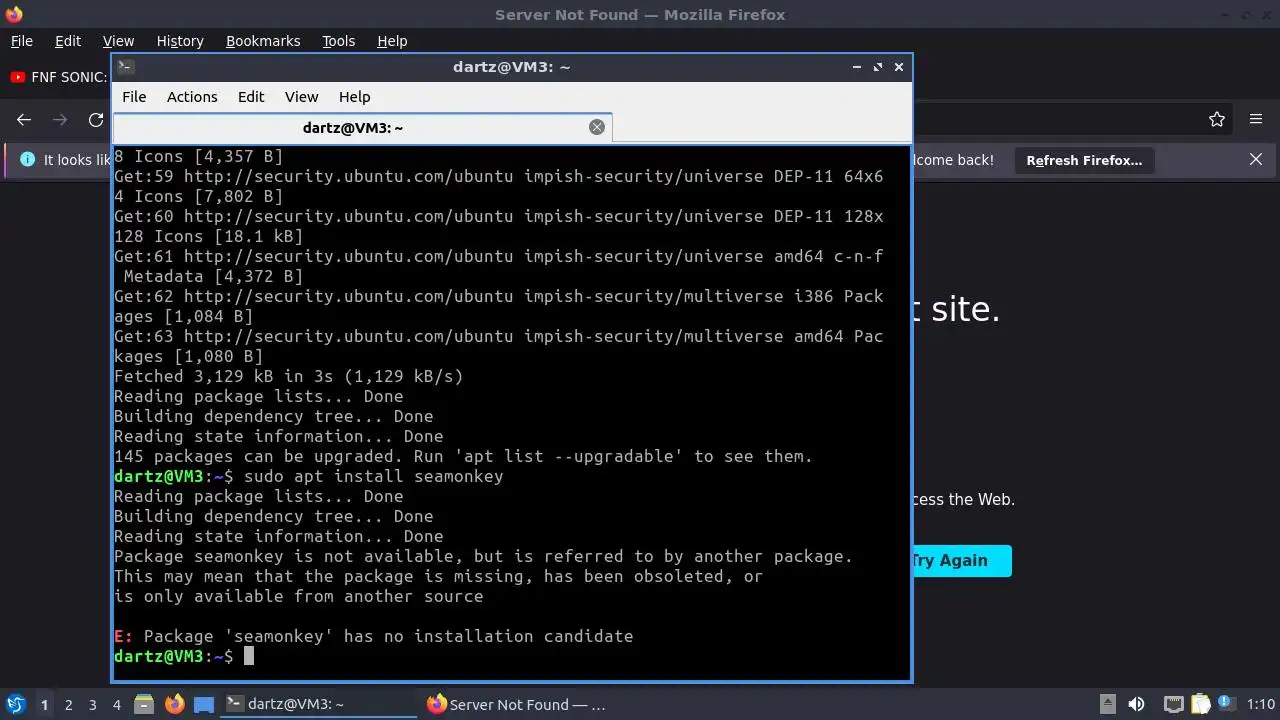
Task: Open the Firefox View menu
Action: tap(118, 41)
